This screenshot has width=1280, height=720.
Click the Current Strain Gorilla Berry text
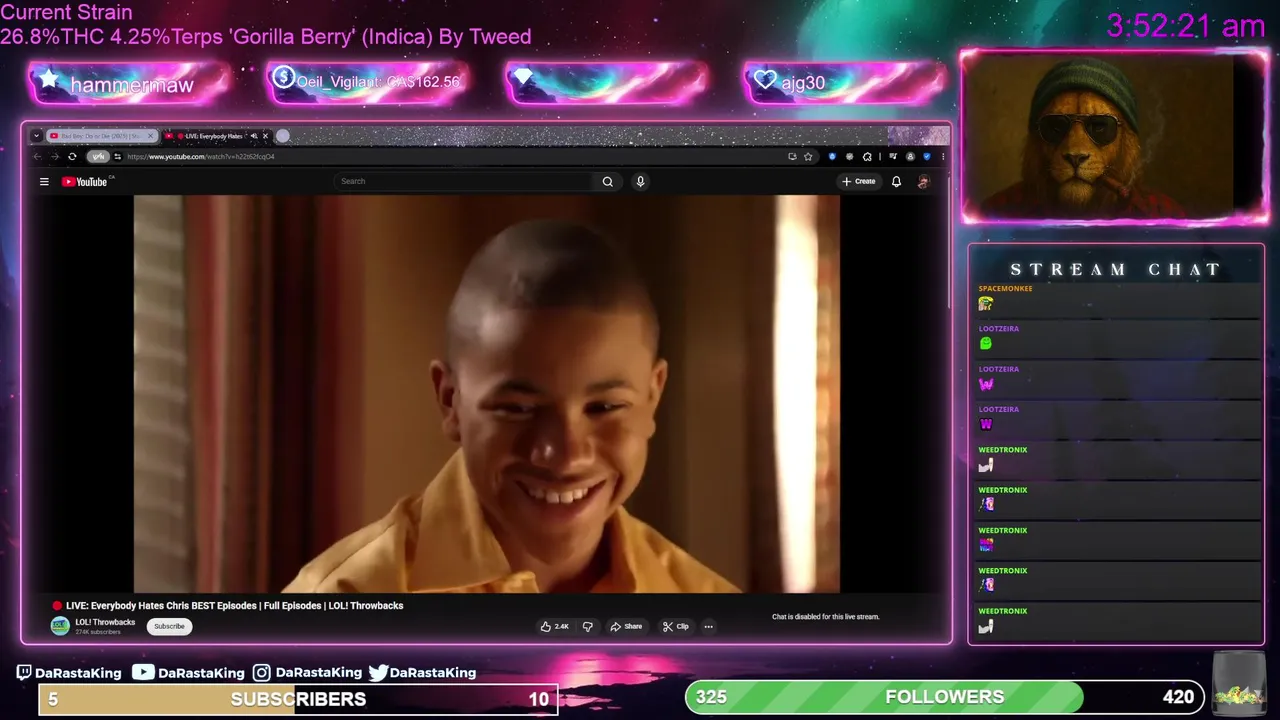[266, 25]
